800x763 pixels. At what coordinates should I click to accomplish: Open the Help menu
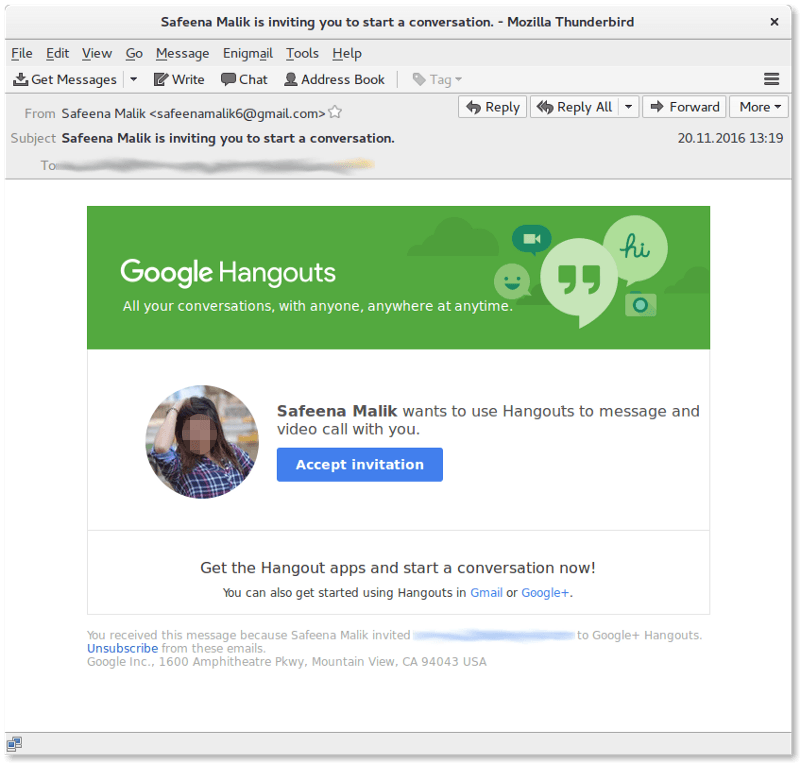347,54
